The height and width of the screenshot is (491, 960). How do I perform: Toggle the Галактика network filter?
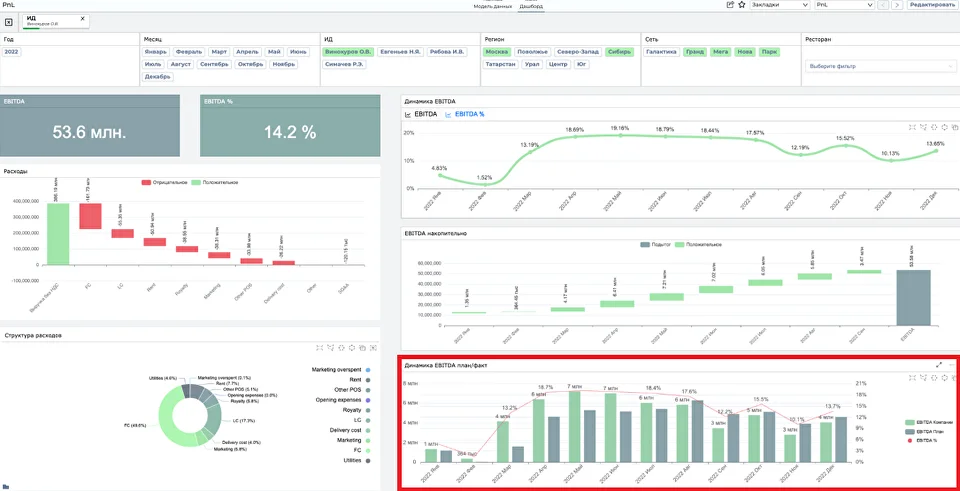pyautogui.click(x=662, y=52)
